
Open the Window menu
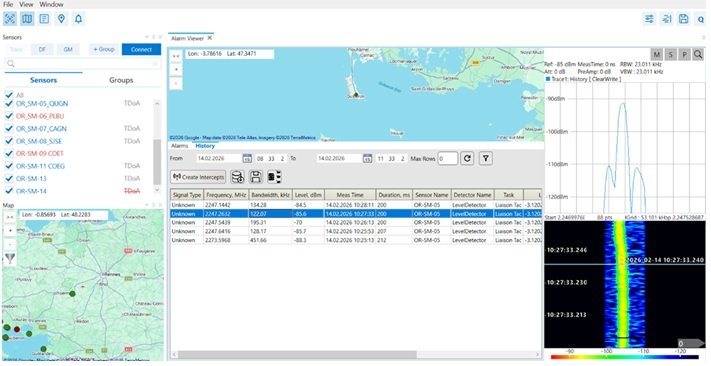click(51, 4)
